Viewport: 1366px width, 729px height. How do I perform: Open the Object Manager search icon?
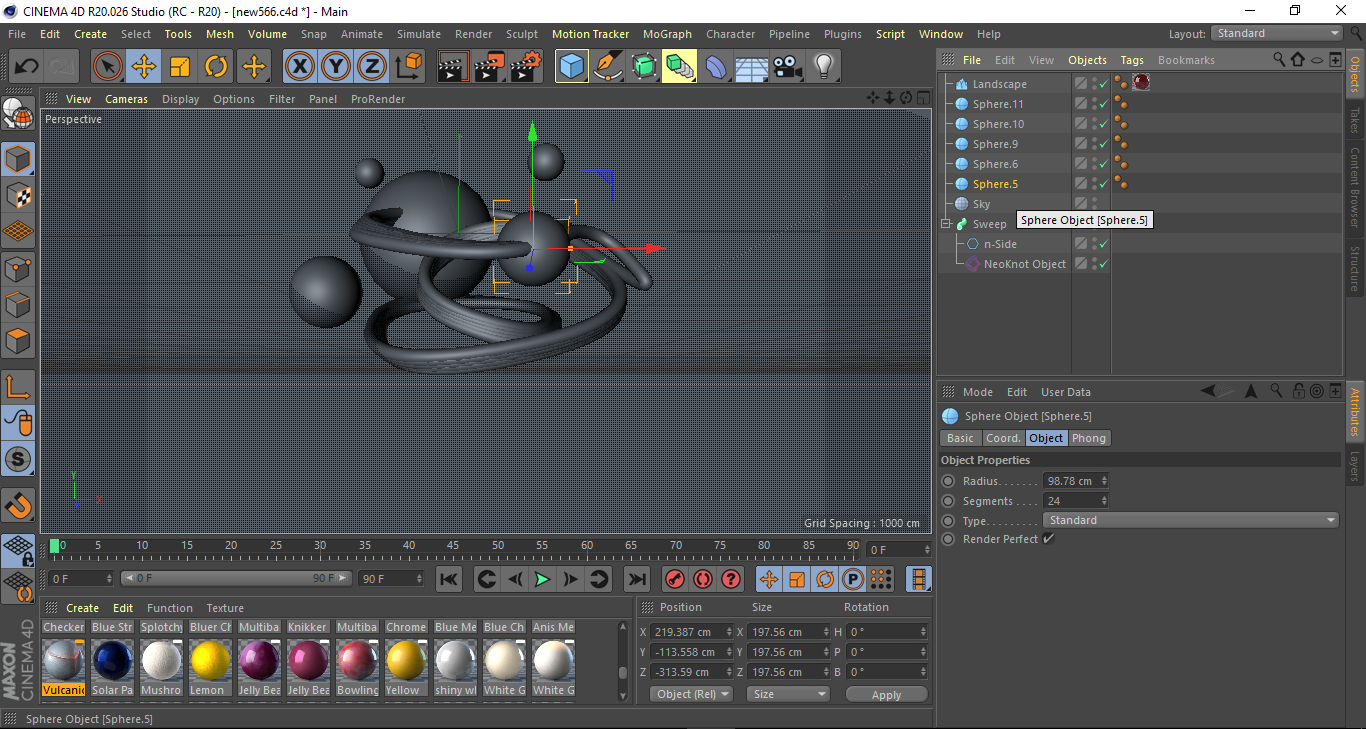(x=1279, y=60)
